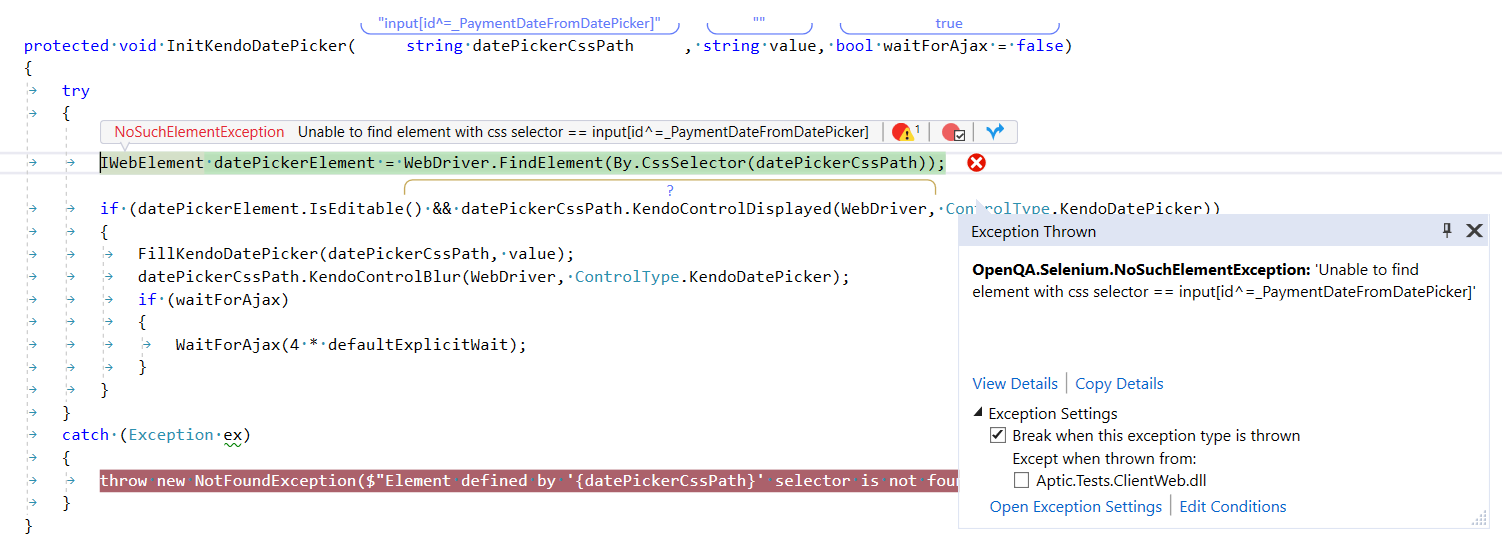This screenshot has width=1502, height=543.
Task: Click the InitKendoDatePicker method name
Action: point(257,46)
